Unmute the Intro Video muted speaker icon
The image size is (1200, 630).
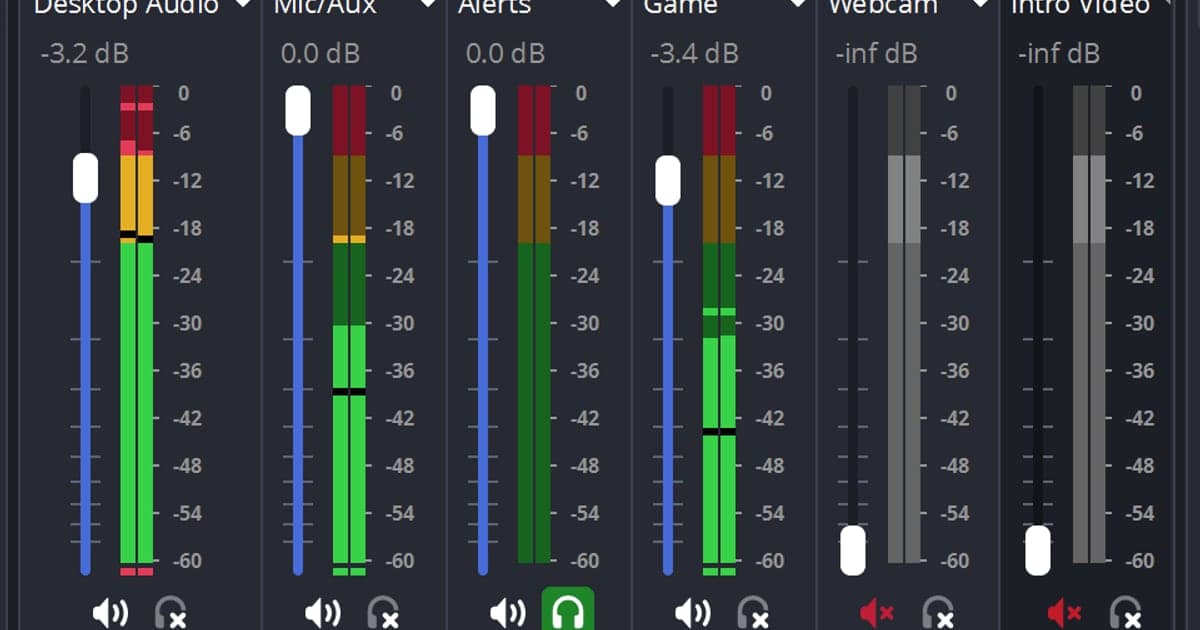[1065, 613]
